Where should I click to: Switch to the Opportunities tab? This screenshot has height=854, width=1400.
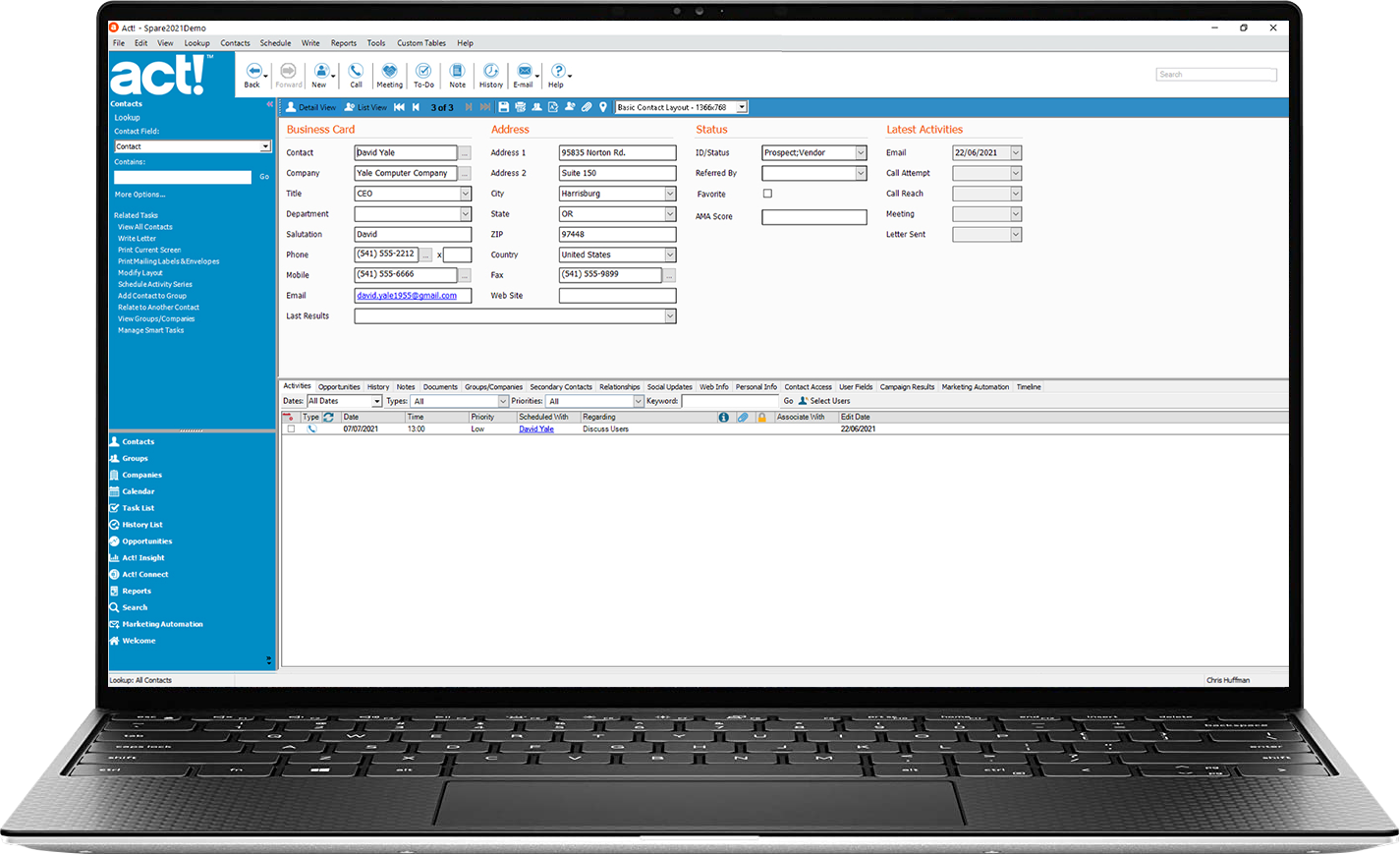pyautogui.click(x=339, y=387)
